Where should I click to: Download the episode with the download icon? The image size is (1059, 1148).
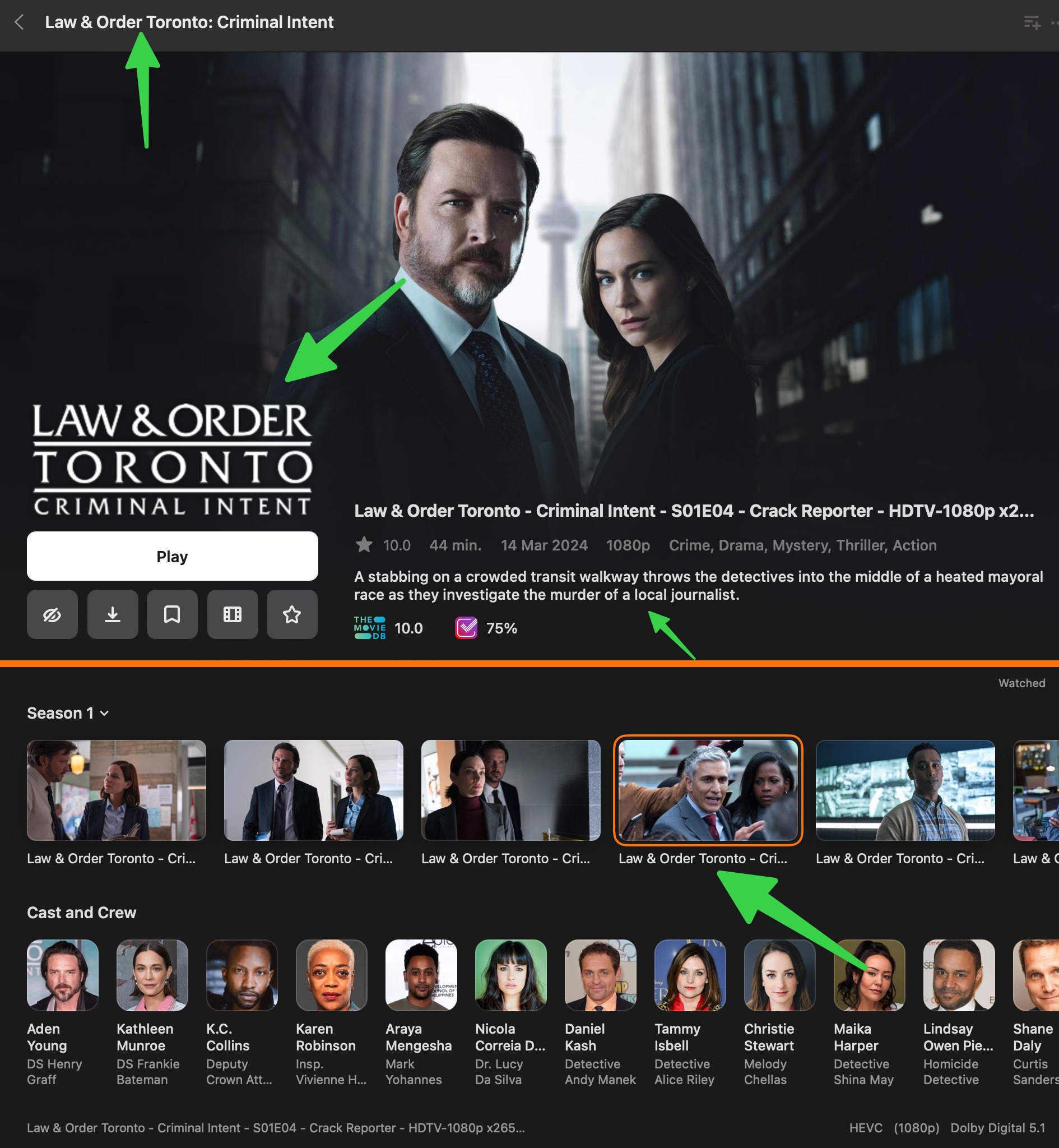tap(112, 614)
